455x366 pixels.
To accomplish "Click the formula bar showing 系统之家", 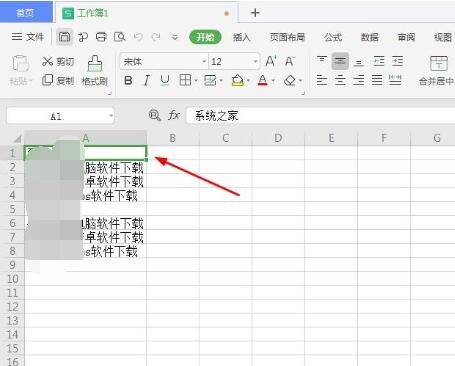I will pos(321,116).
